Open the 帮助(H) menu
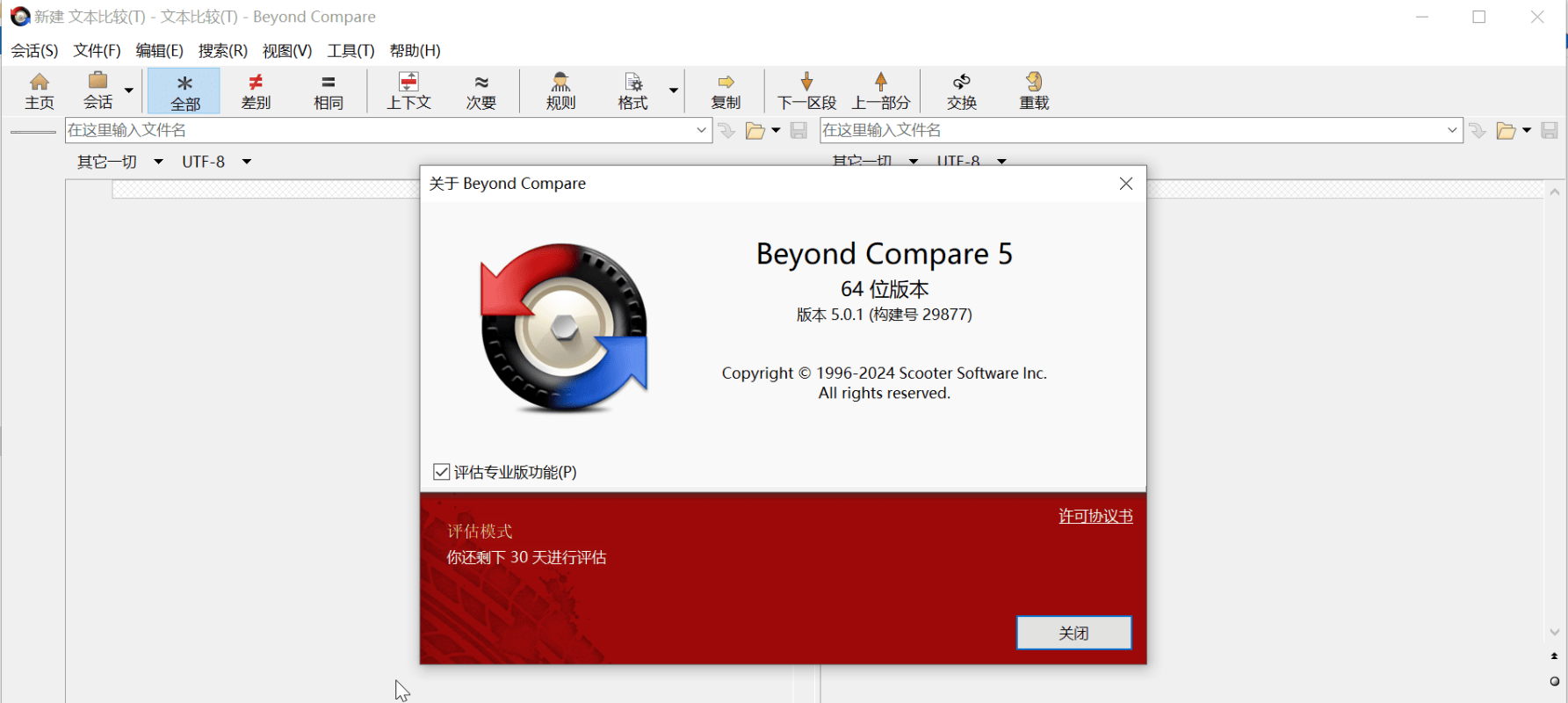The height and width of the screenshot is (703, 1568). pos(415,51)
